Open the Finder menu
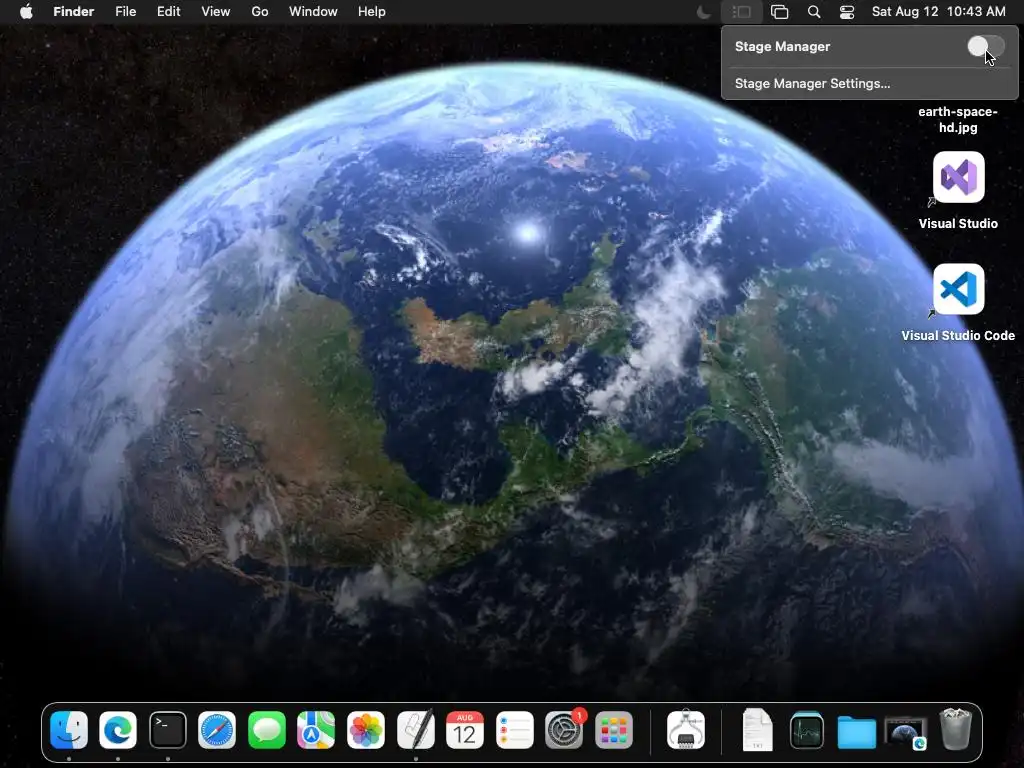Image resolution: width=1024 pixels, height=768 pixels. click(73, 12)
